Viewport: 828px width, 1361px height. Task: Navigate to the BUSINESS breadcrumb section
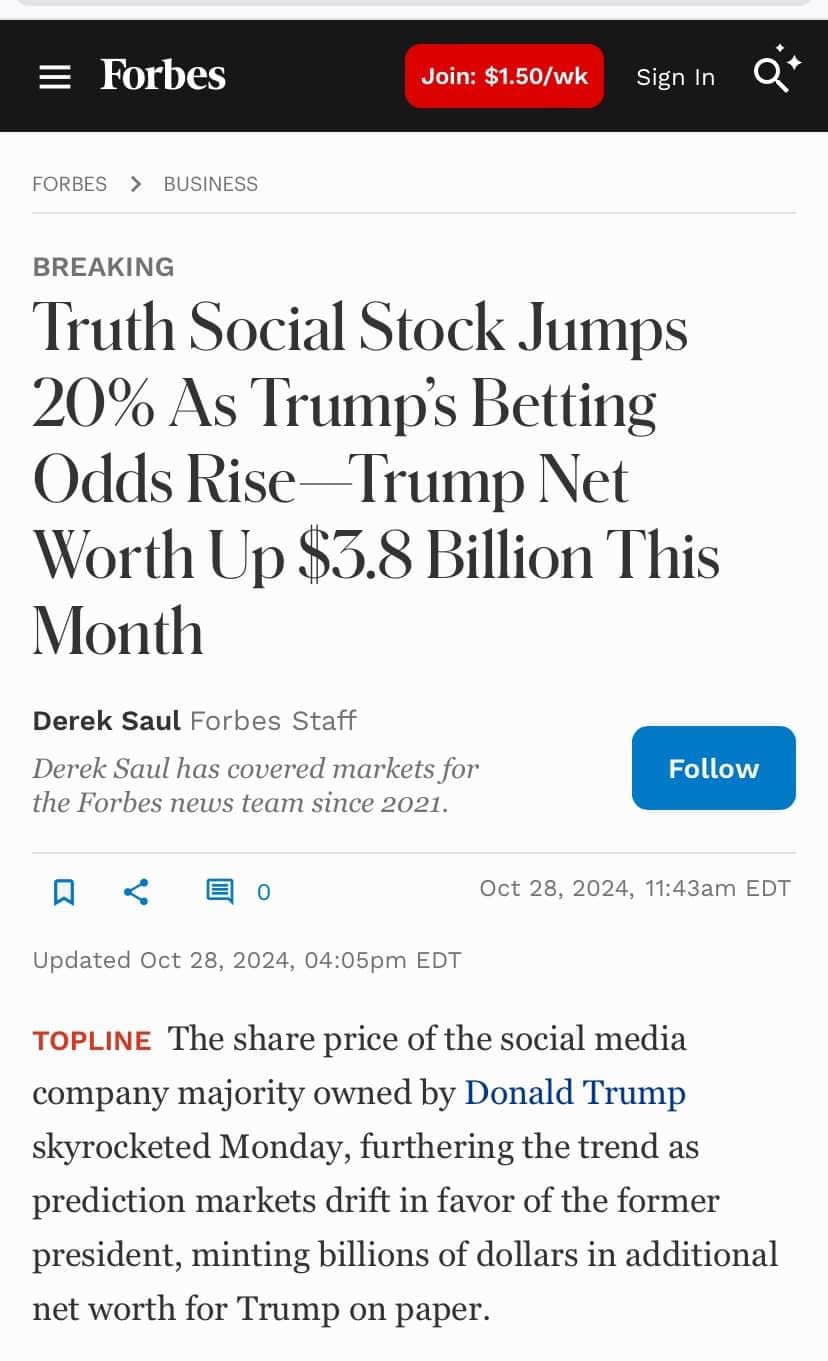coord(210,184)
